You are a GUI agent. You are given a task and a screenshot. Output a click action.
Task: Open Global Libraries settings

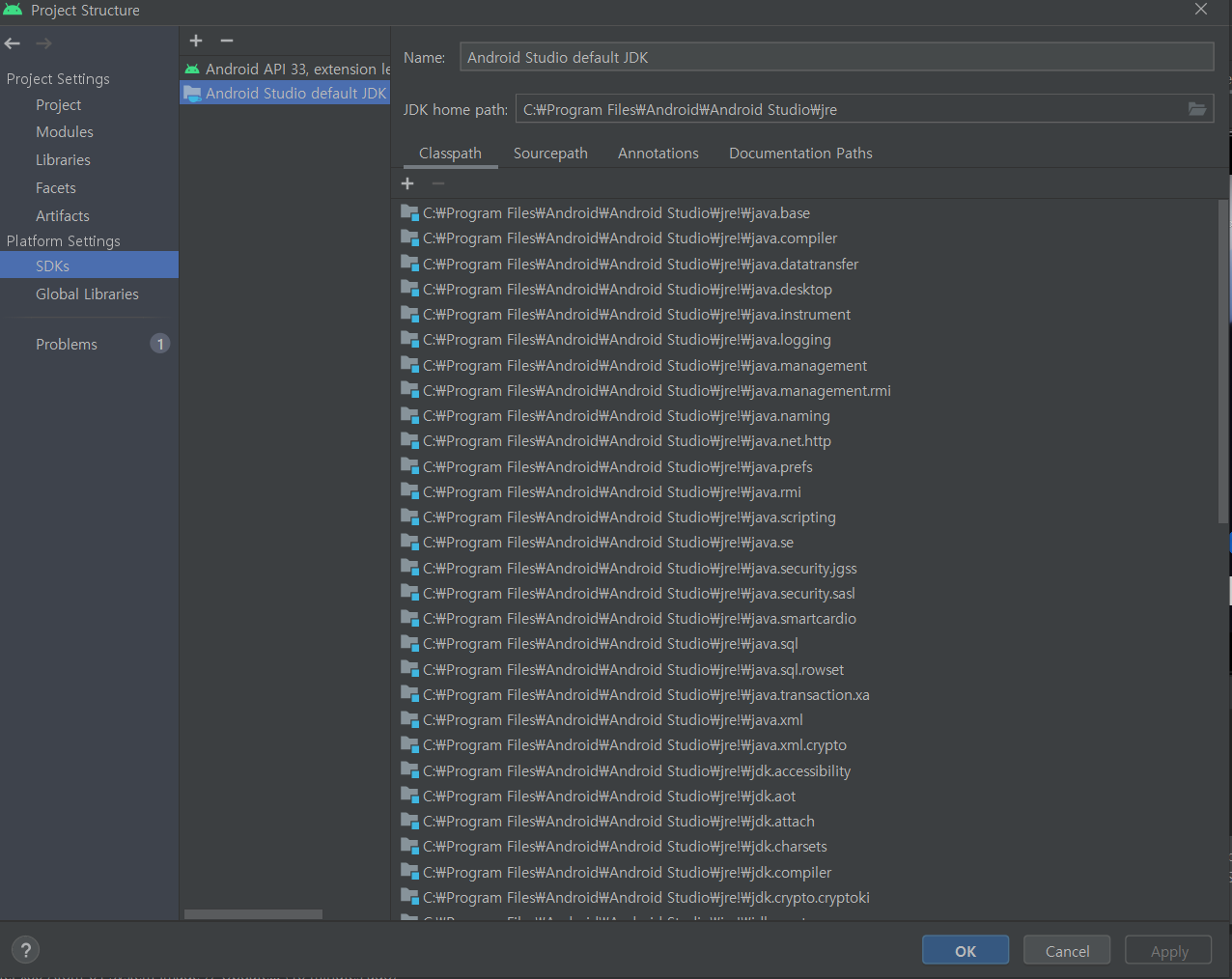point(89,294)
